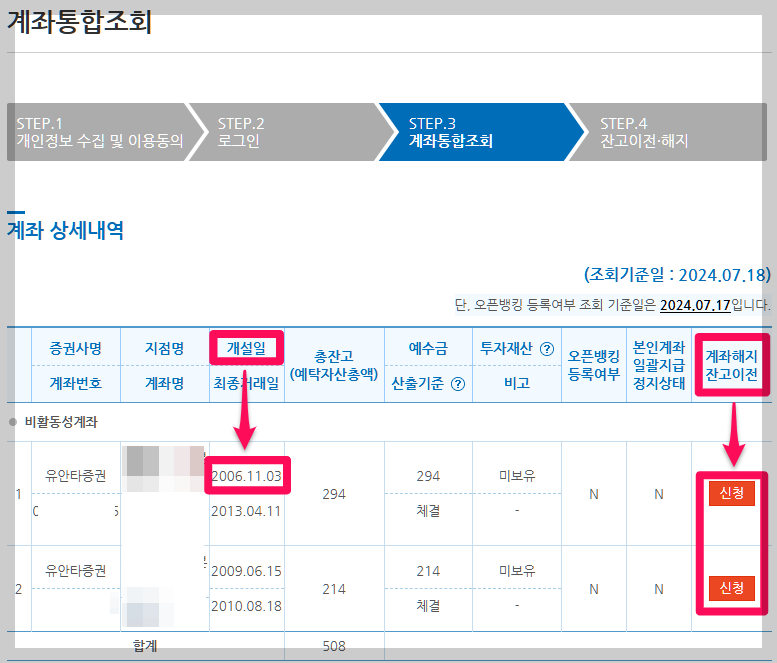The height and width of the screenshot is (663, 777).
Task: Click 신청 button for account opened 2006.11.03
Action: pos(731,493)
